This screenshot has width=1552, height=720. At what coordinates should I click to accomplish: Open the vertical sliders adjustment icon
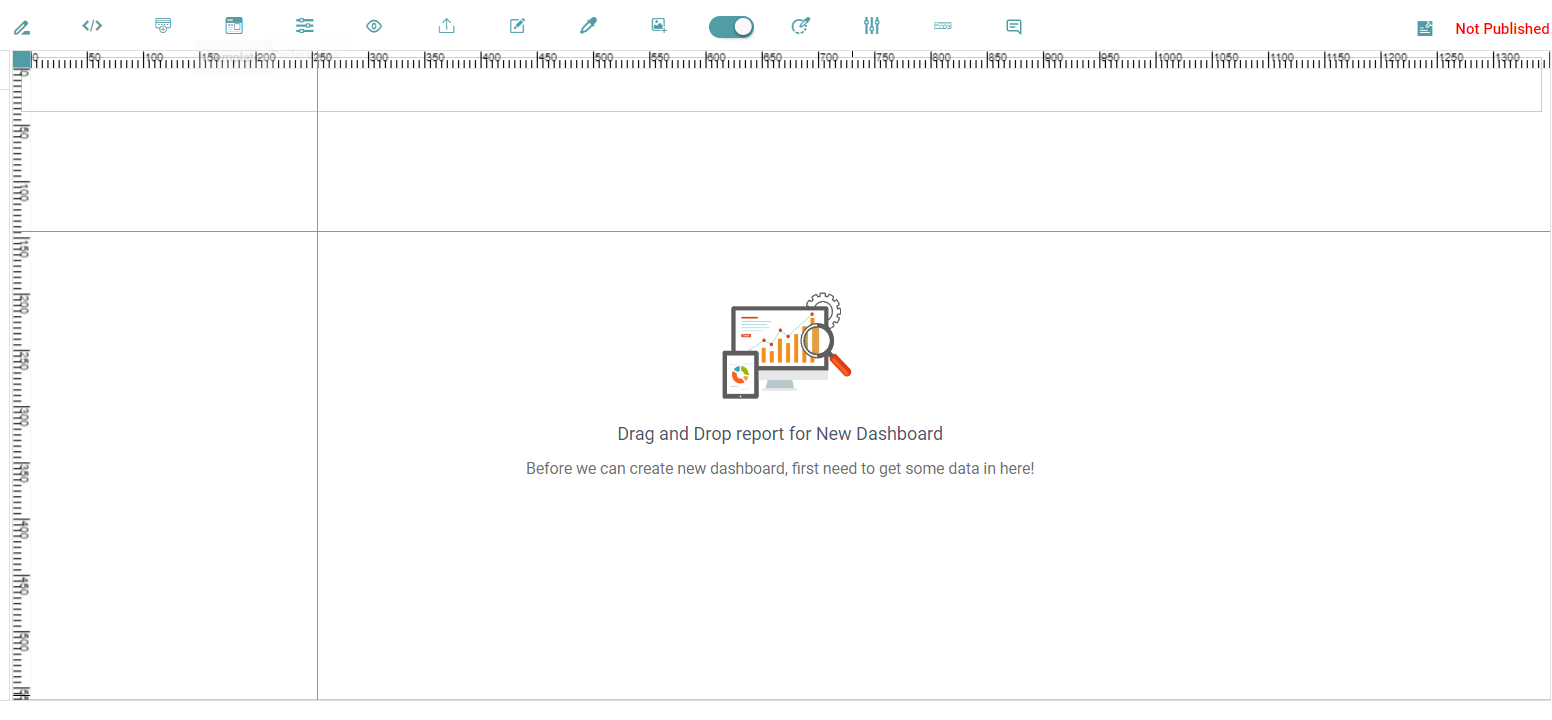[x=872, y=26]
